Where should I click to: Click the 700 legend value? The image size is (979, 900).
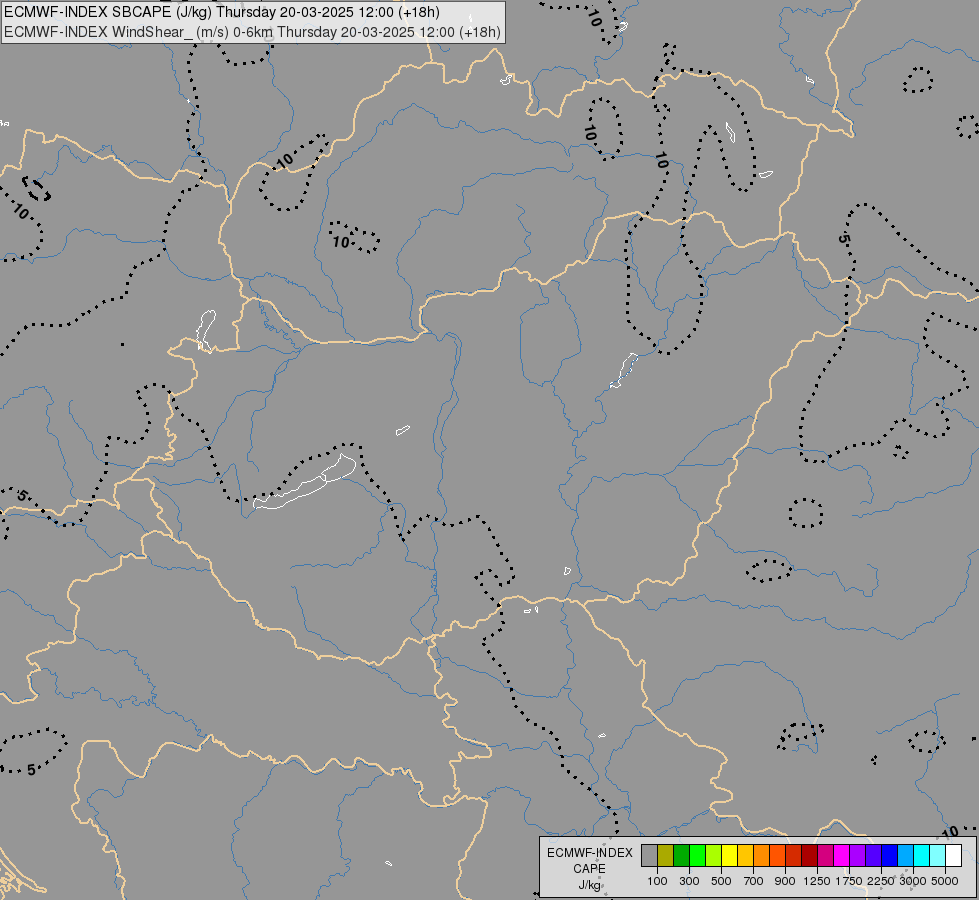(x=754, y=881)
